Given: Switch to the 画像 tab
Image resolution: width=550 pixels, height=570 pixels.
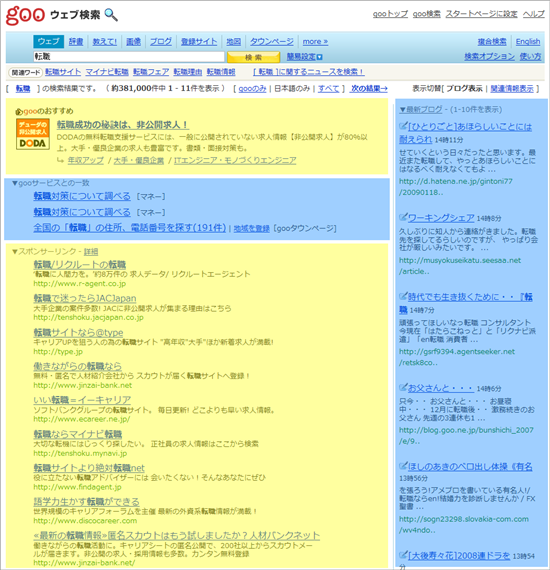Looking at the screenshot, I should point(133,41).
